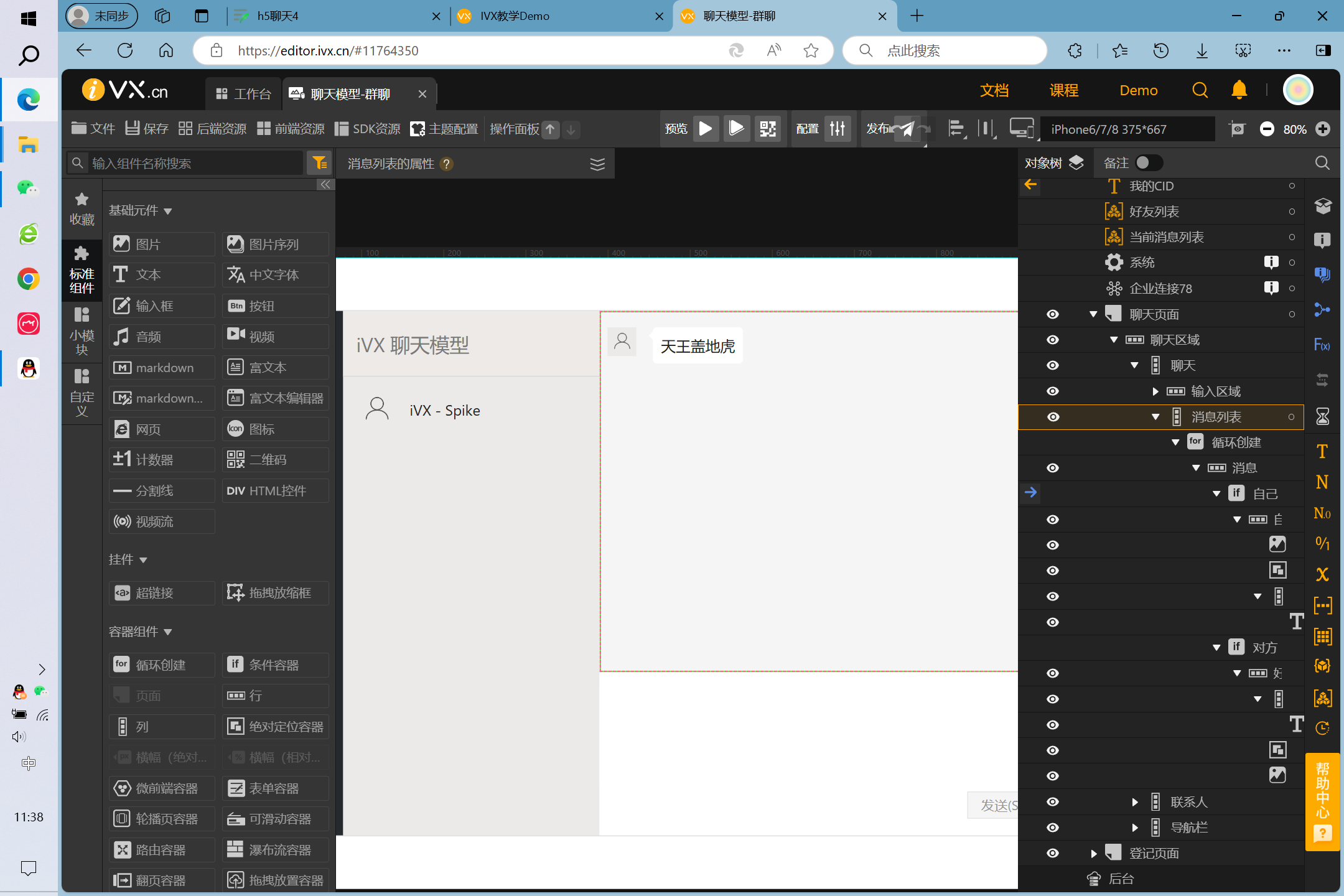Collapse the 循环创建 tree node
The height and width of the screenshot is (896, 1344).
pos(1175,442)
